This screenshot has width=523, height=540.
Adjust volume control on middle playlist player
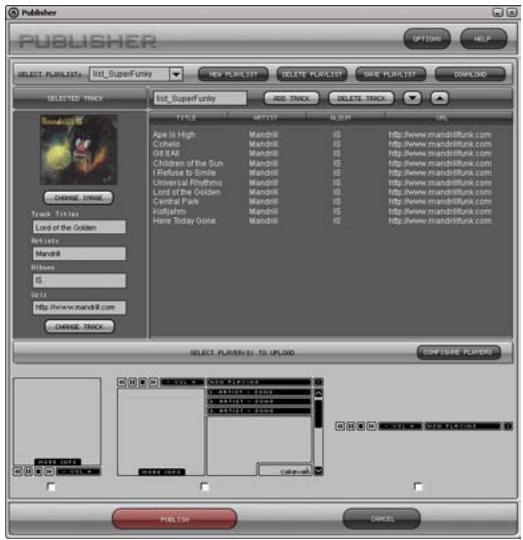(182, 382)
